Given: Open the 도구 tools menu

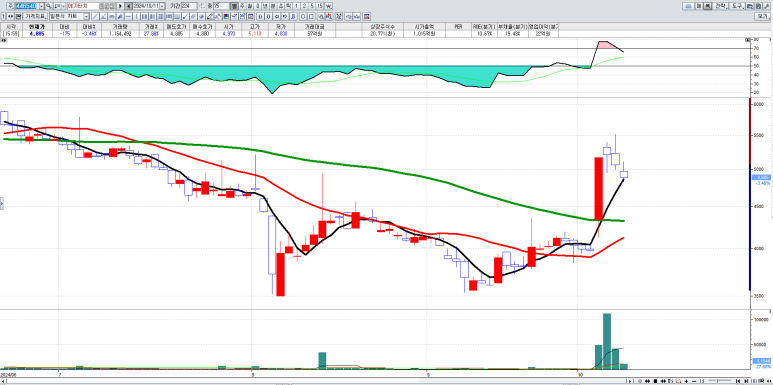Looking at the screenshot, I should point(737,6).
